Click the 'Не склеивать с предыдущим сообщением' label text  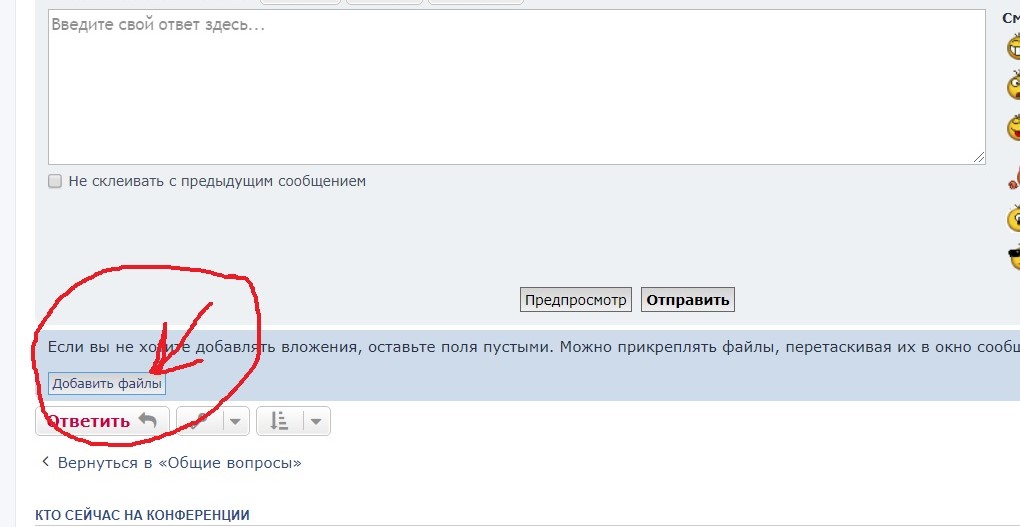tap(217, 182)
